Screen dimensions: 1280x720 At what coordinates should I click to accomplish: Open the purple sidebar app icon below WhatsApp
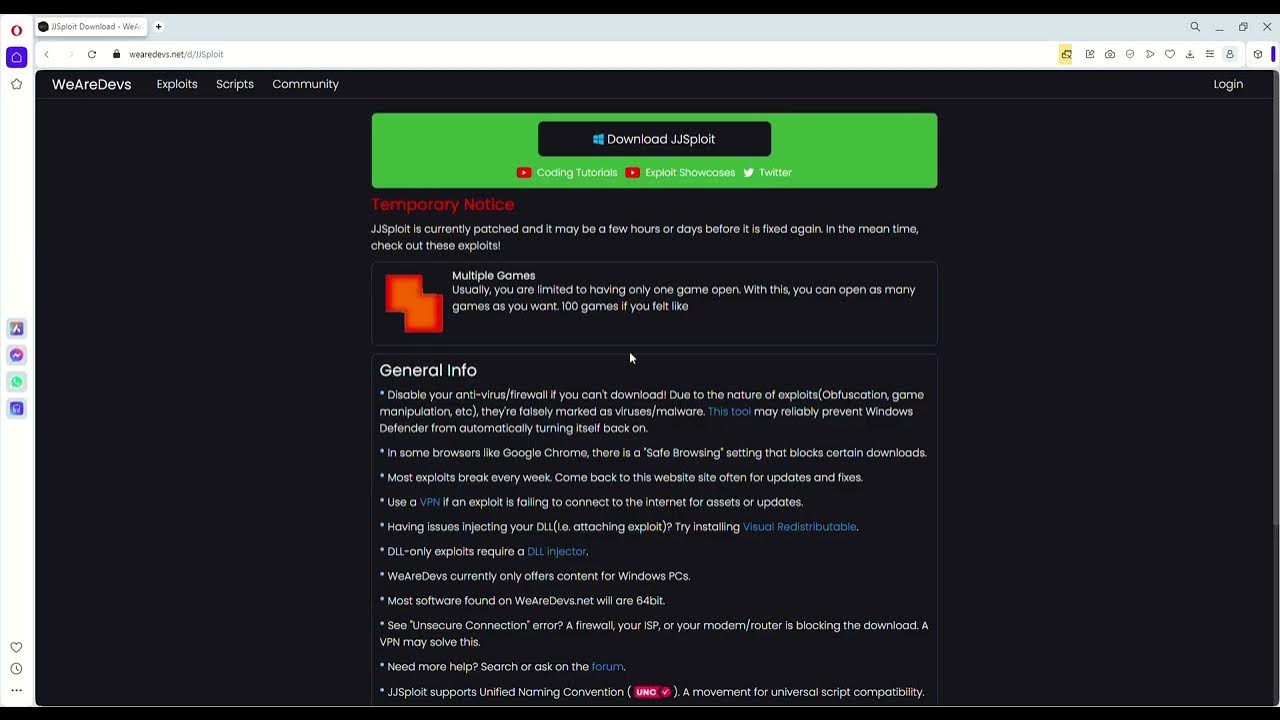pos(16,408)
